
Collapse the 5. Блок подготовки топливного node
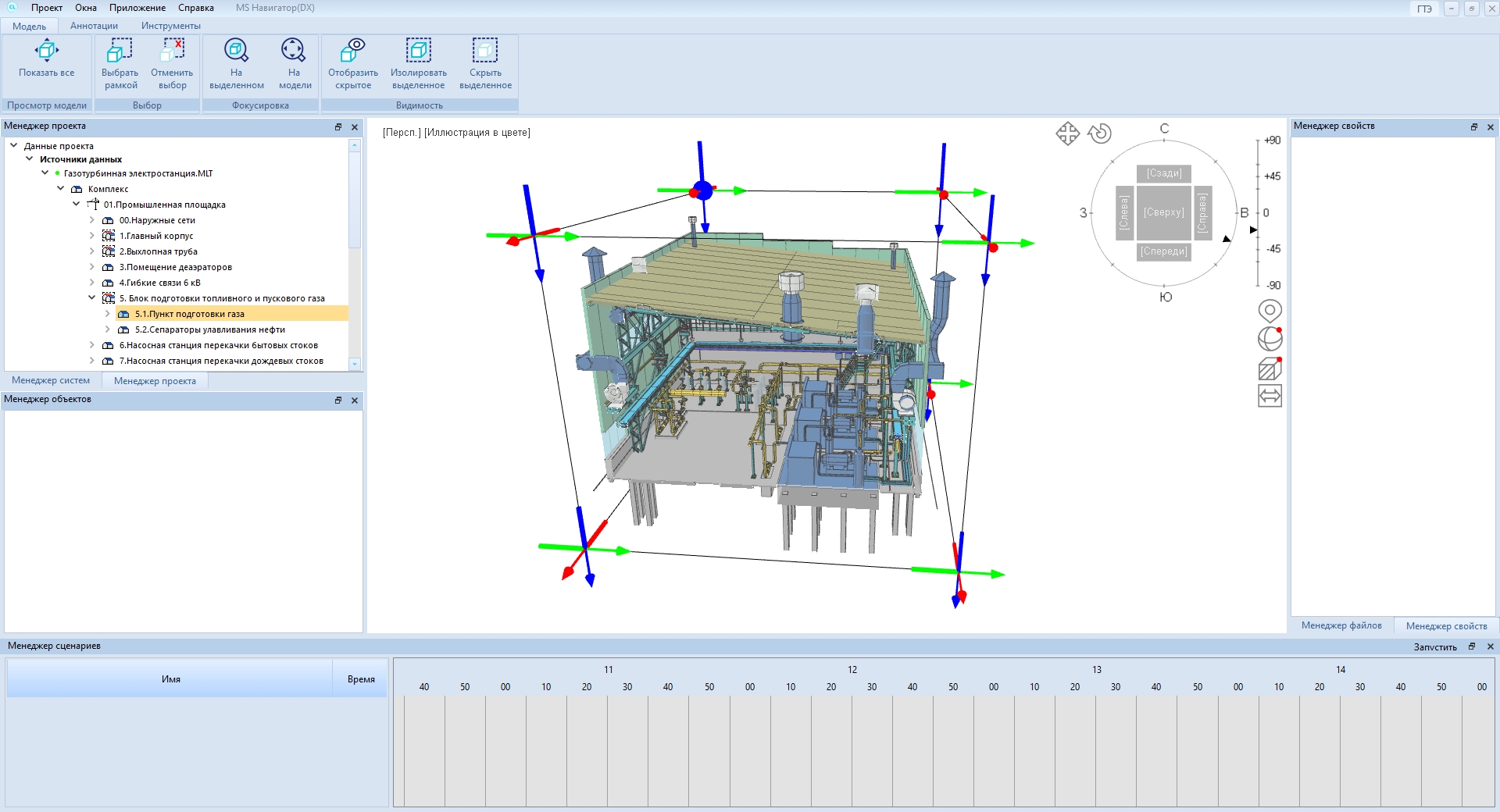(92, 298)
